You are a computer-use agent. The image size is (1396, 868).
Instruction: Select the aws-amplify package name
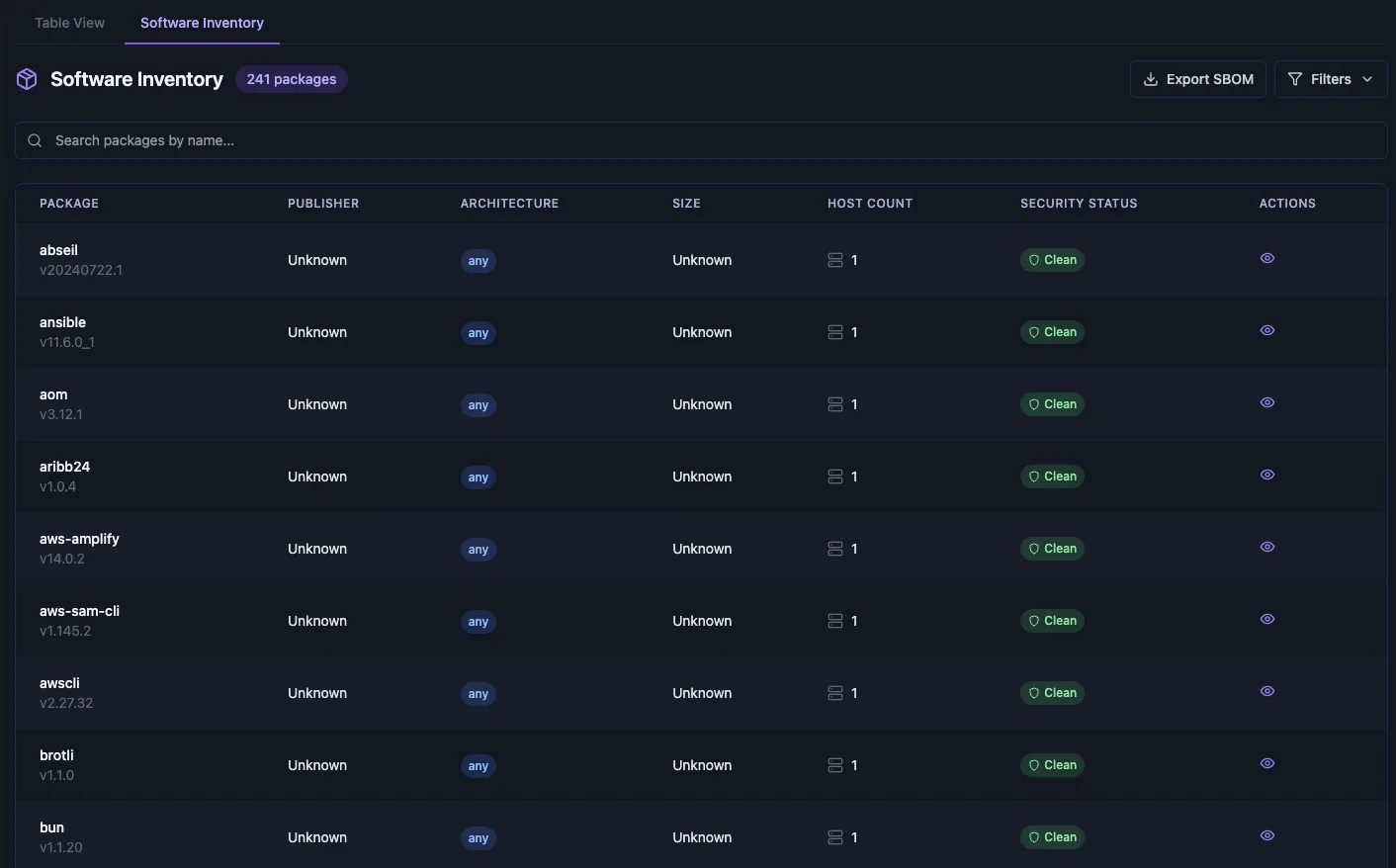tap(79, 539)
